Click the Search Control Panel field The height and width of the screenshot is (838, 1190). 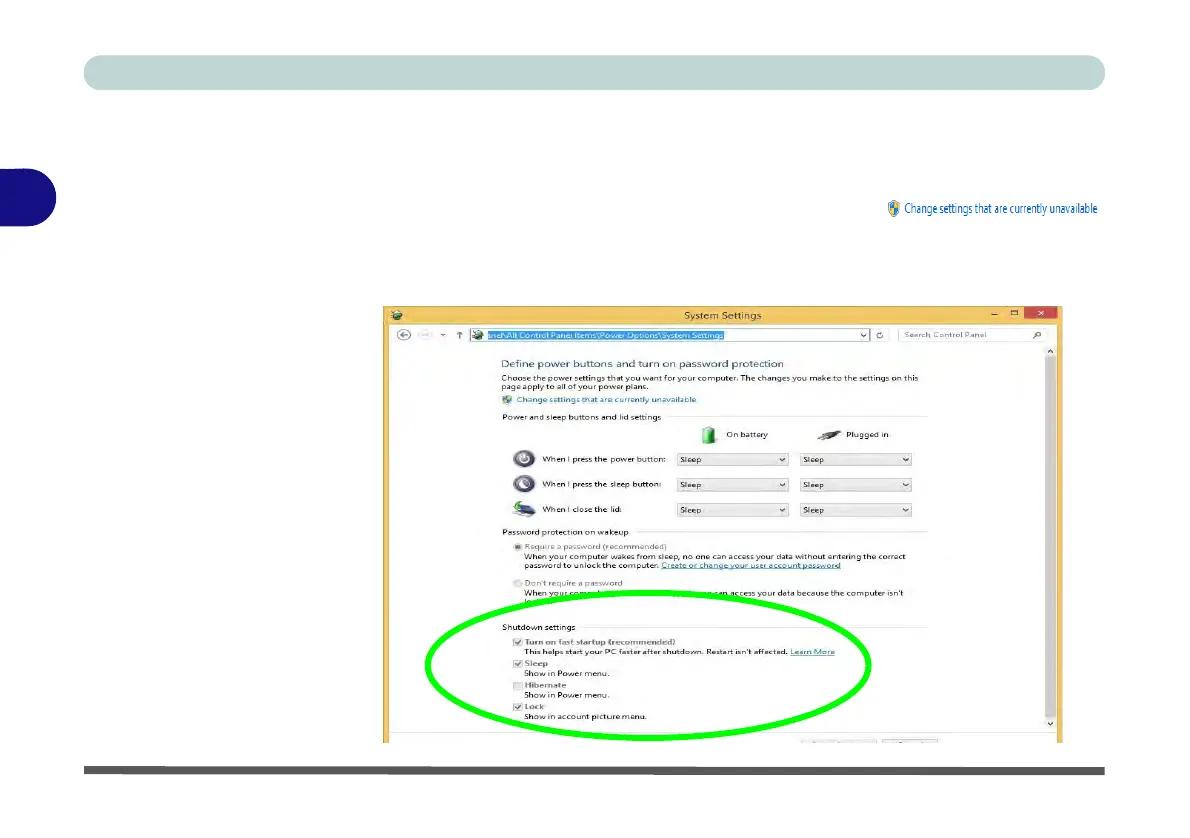click(x=971, y=335)
